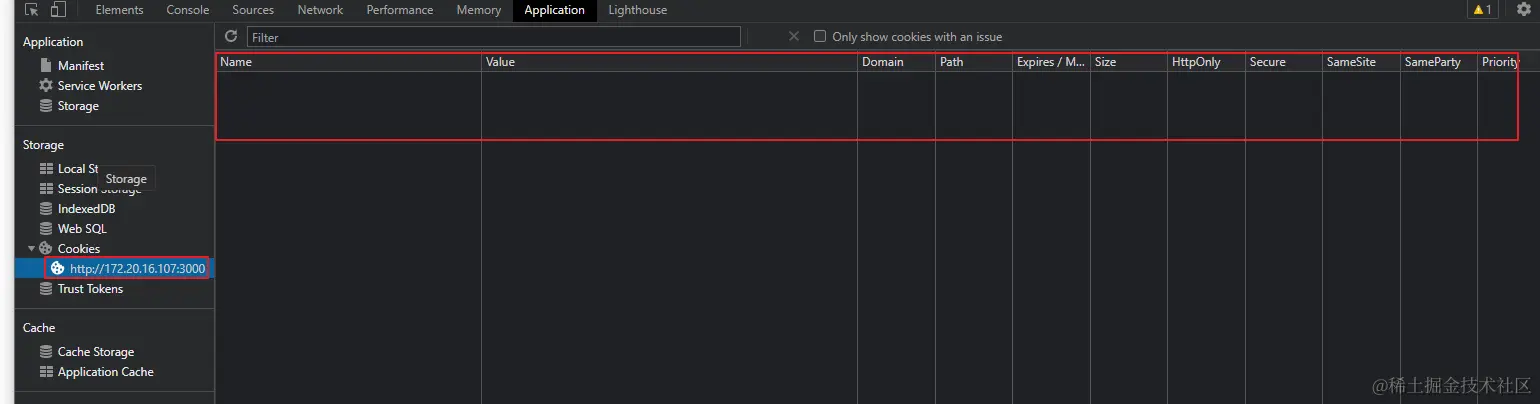Open Cache Storage

click(96, 352)
